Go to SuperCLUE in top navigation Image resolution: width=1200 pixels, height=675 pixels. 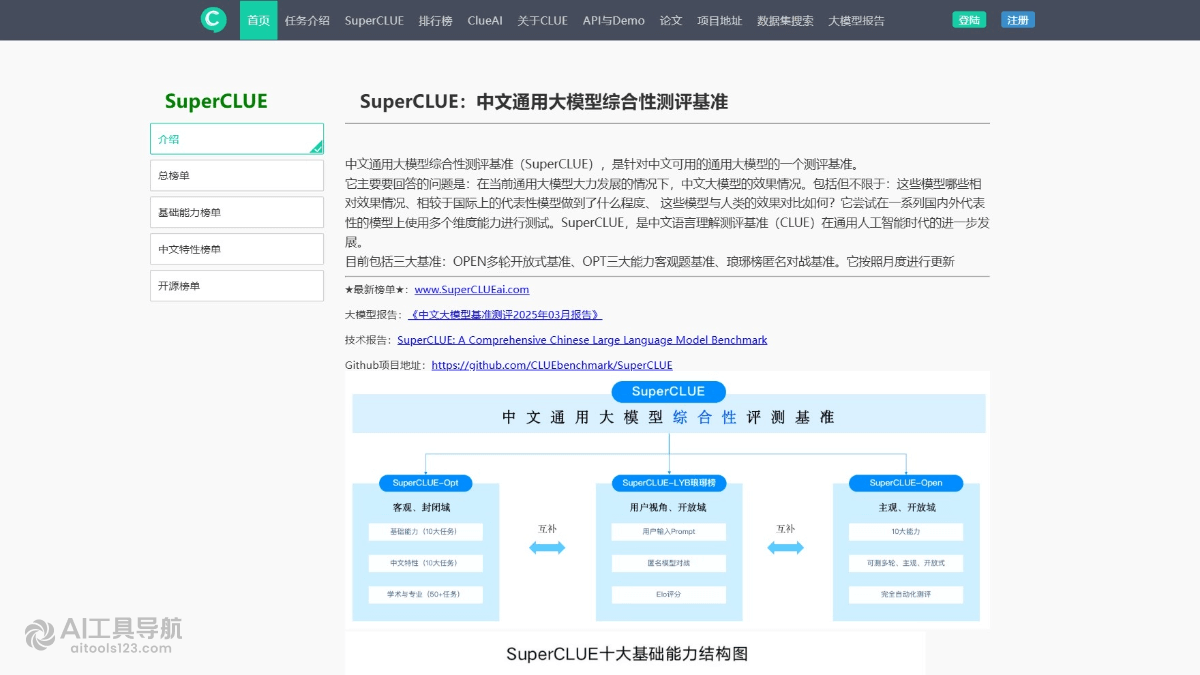point(374,20)
